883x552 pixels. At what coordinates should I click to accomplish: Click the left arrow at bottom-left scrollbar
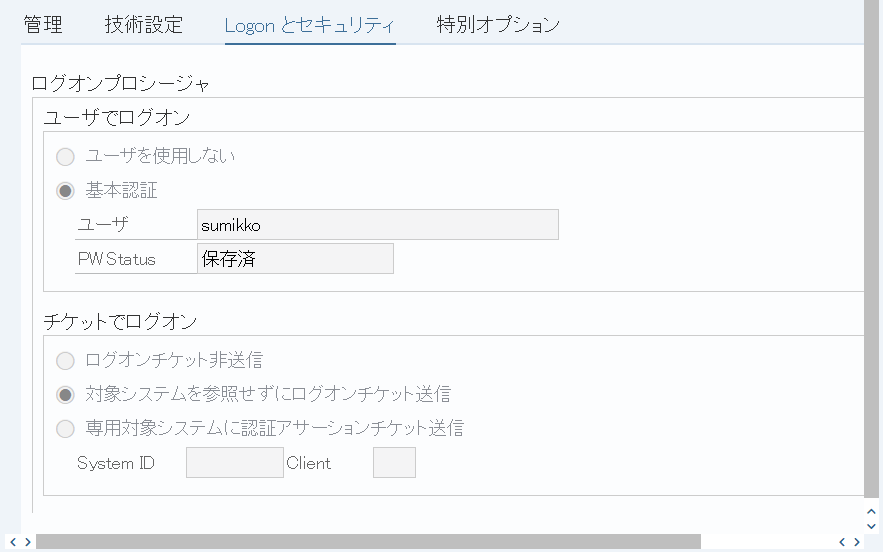pos(13,542)
